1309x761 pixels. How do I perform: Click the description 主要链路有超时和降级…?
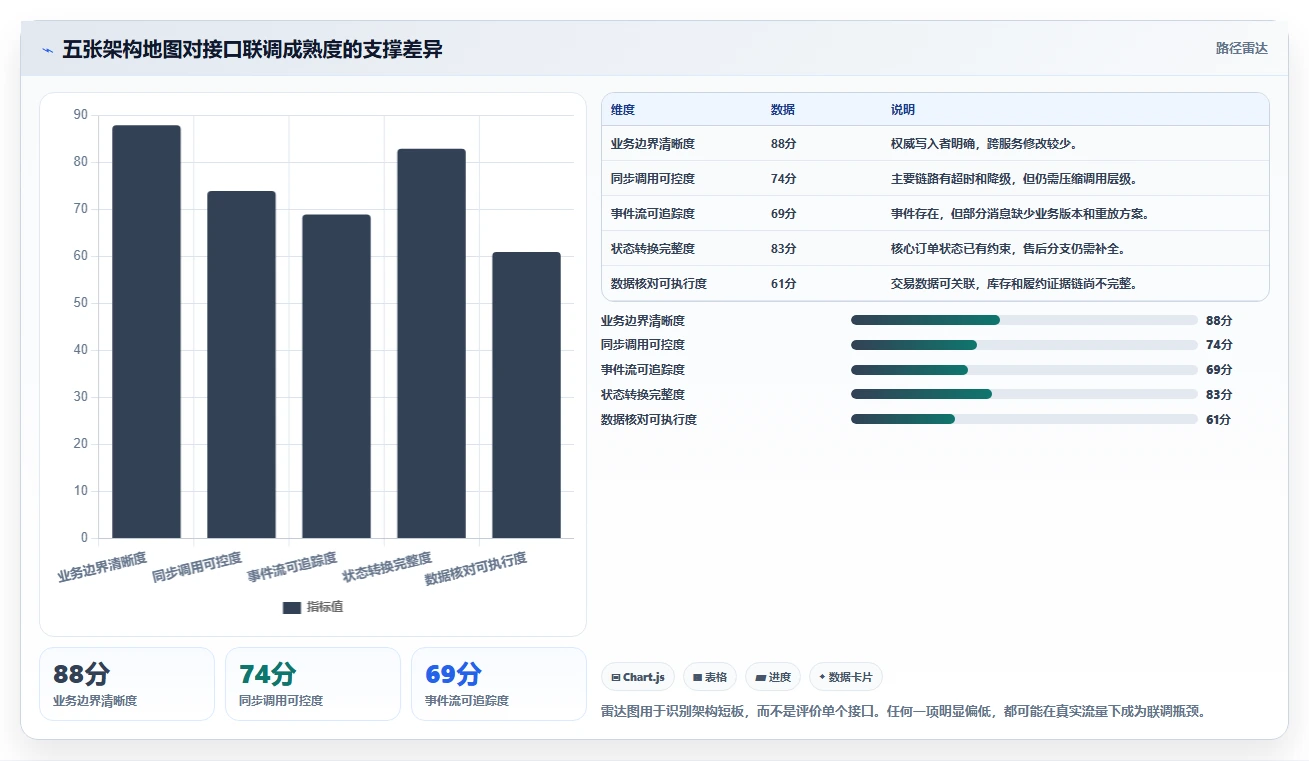click(x=1014, y=179)
